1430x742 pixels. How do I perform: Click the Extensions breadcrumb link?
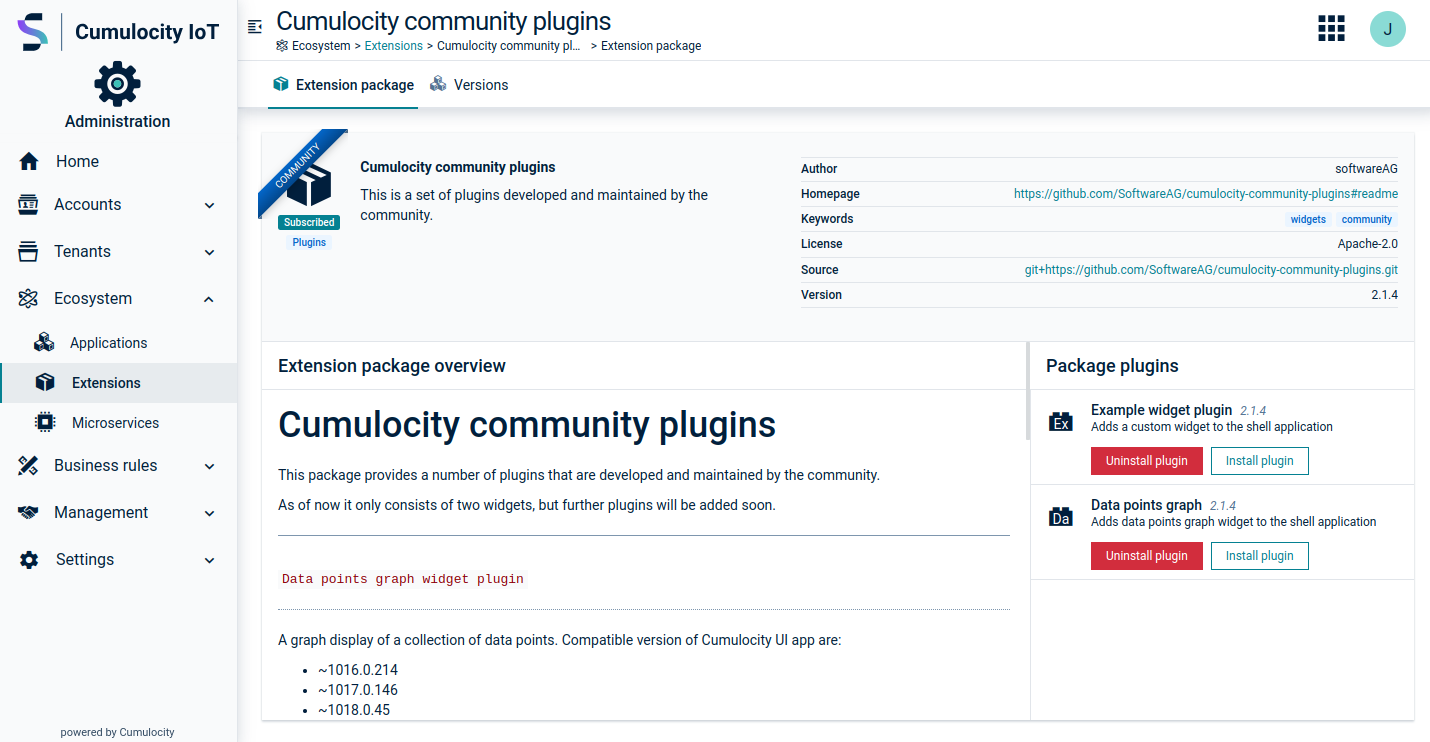(x=394, y=46)
